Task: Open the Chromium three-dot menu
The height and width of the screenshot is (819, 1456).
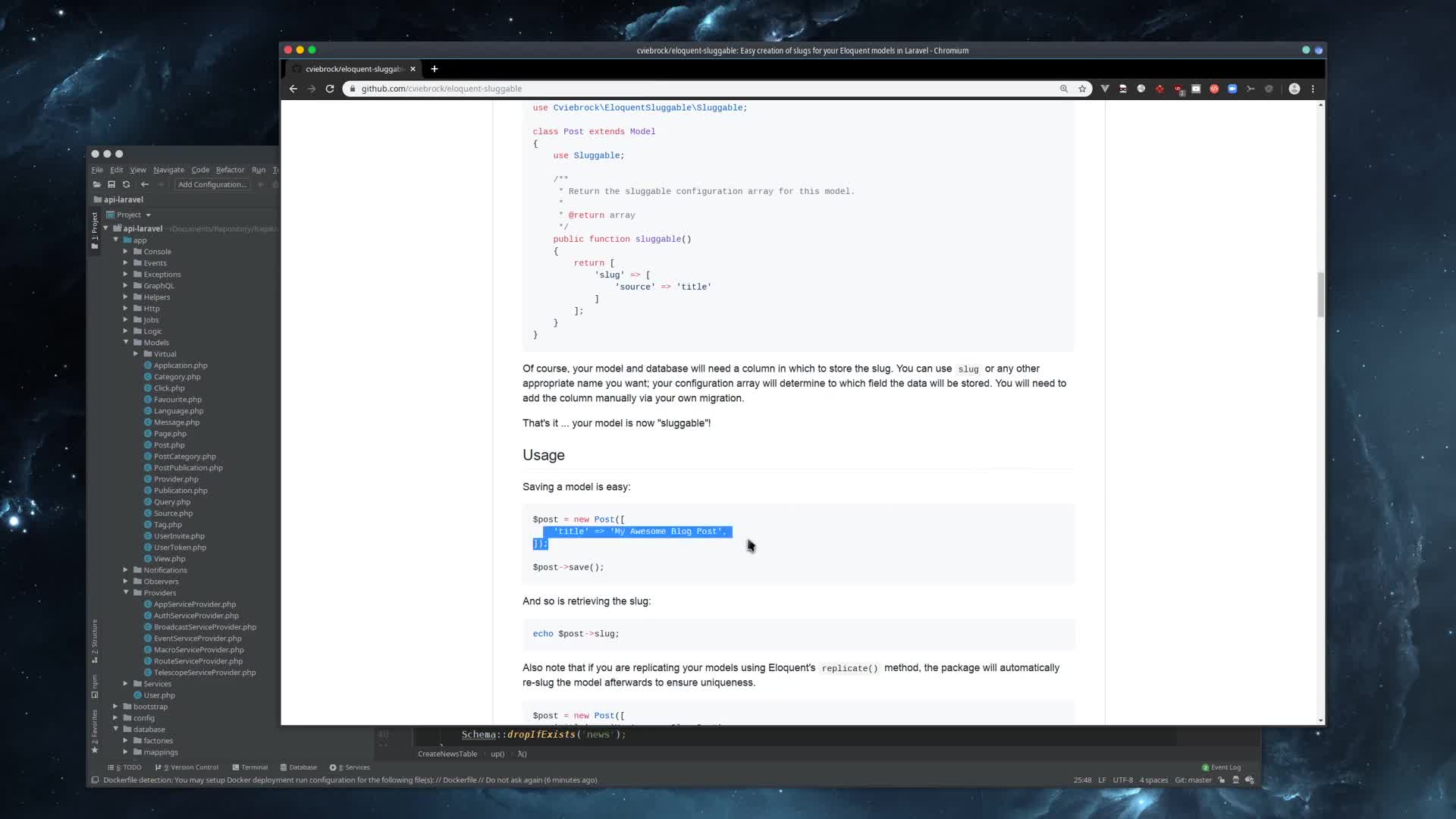Action: click(1313, 89)
